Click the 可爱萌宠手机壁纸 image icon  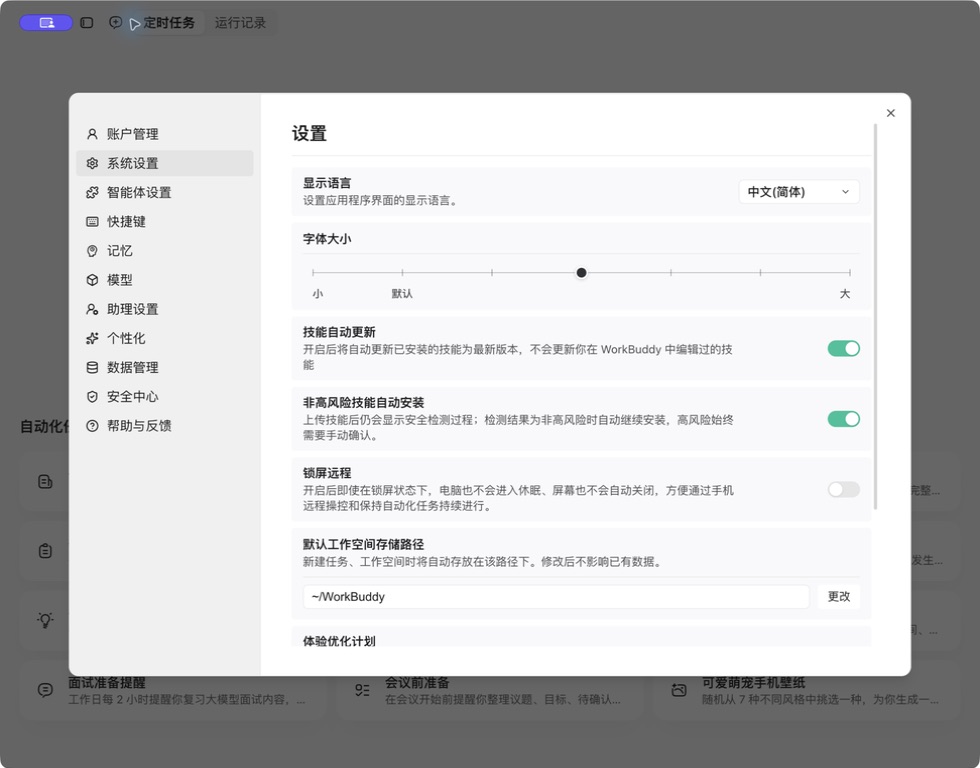point(679,690)
